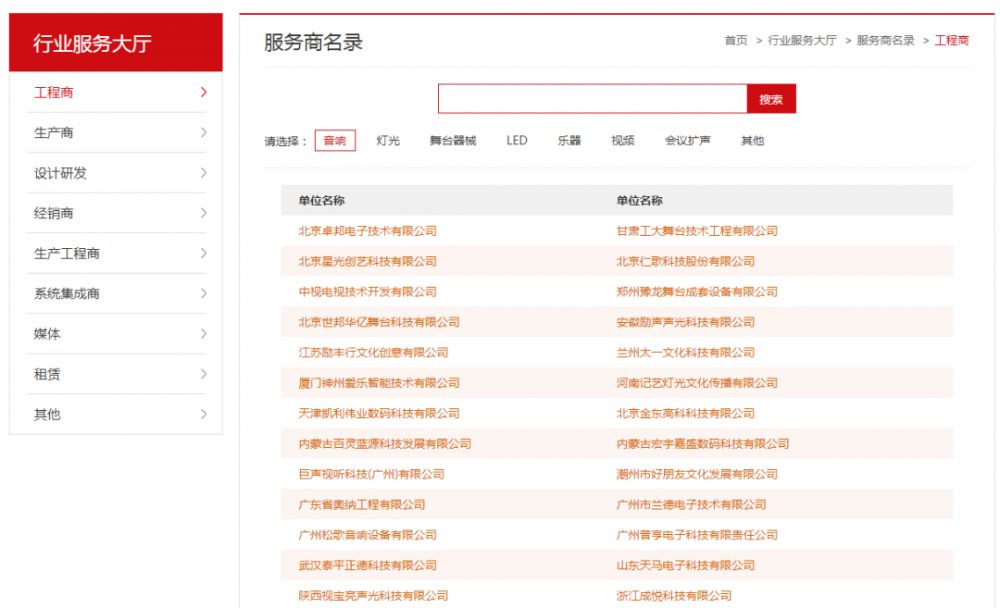
Task: Open 广东省奥纳工程有限公司
Action: pos(362,505)
